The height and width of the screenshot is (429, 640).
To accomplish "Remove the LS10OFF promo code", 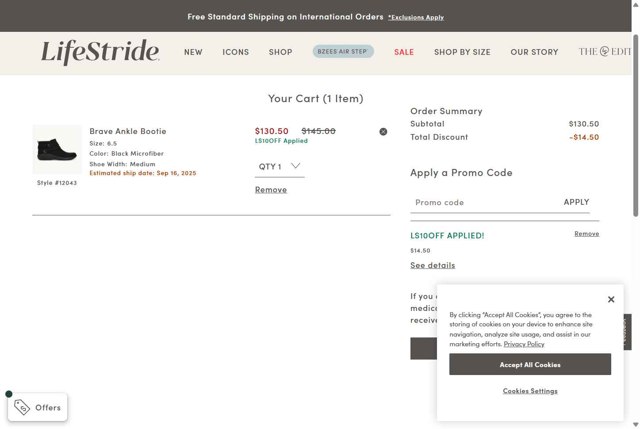I will click(x=587, y=234).
